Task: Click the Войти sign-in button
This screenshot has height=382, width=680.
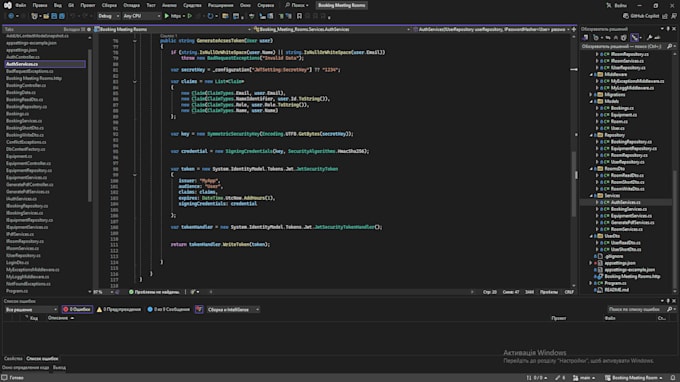Action: point(617,5)
